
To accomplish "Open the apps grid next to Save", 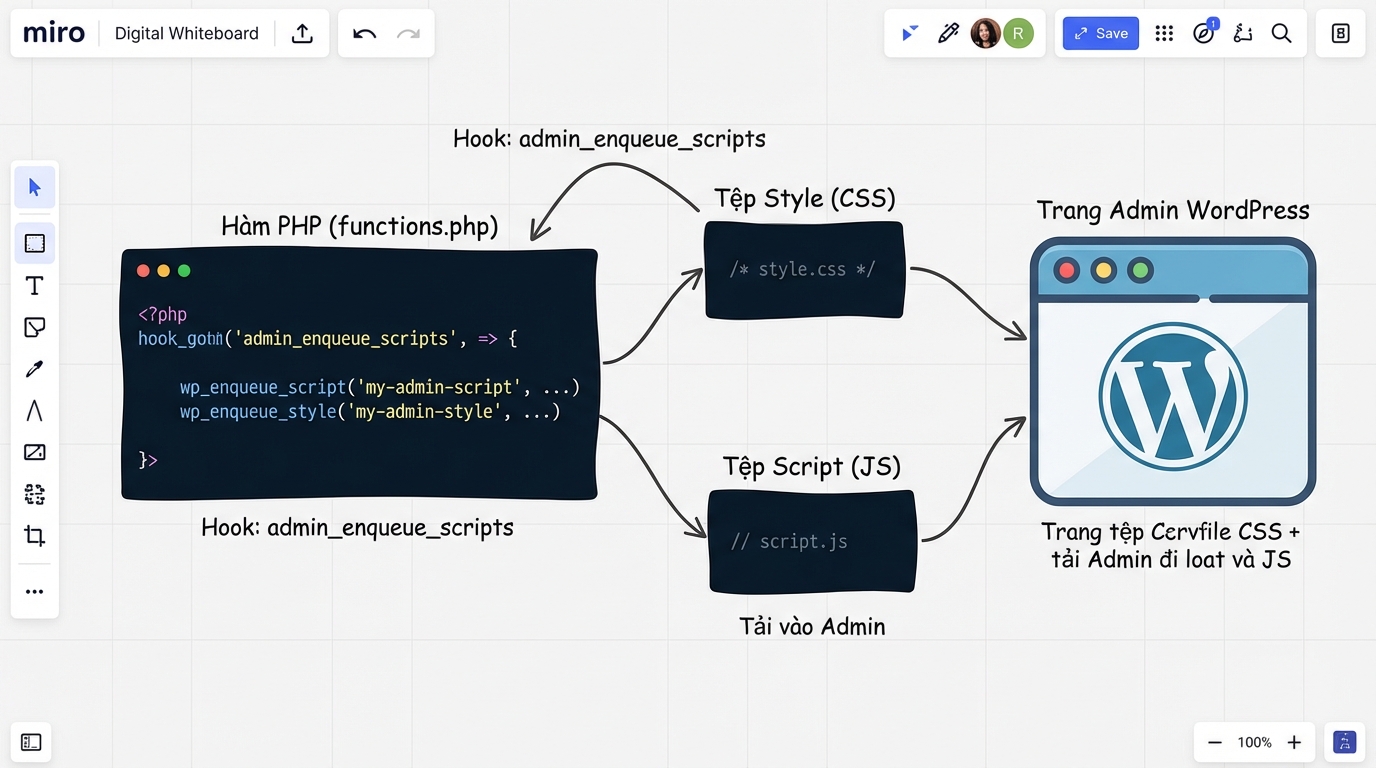I will click(1163, 33).
